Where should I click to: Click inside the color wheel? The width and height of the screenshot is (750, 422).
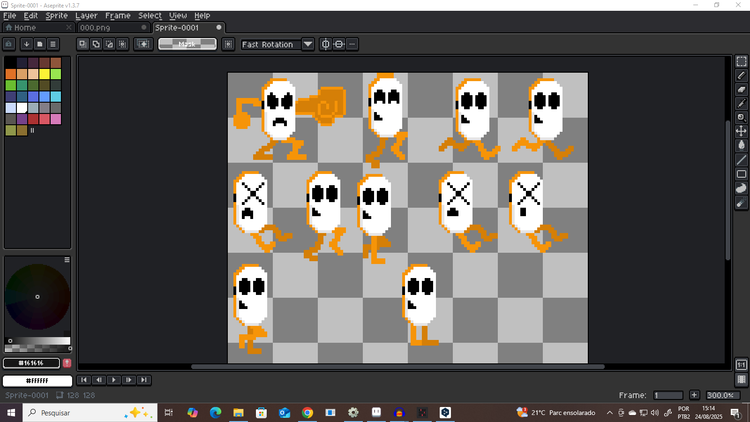pos(37,297)
